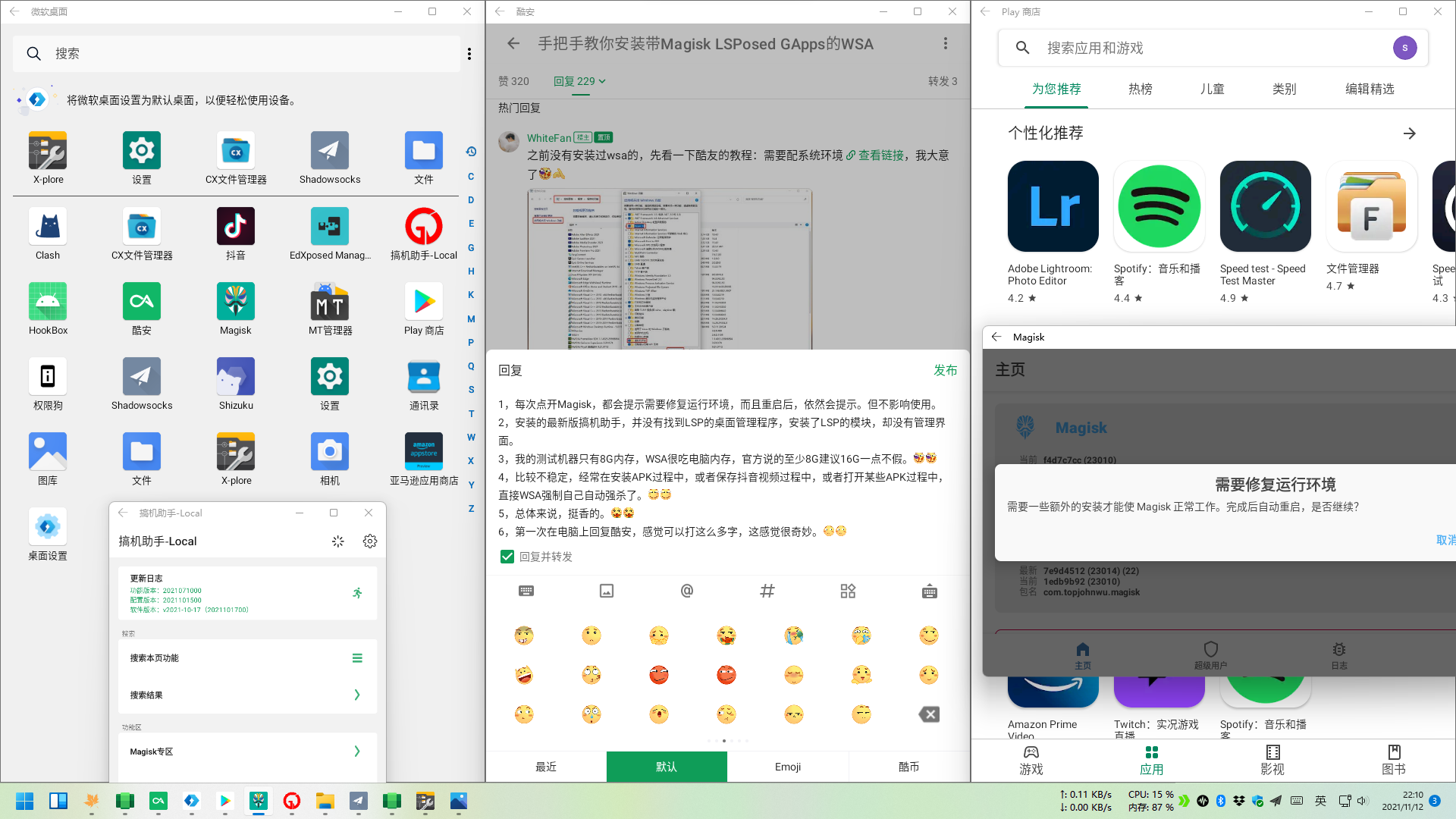
Task: Open the Adobe Lightroom app thumbnail
Action: point(1053,206)
